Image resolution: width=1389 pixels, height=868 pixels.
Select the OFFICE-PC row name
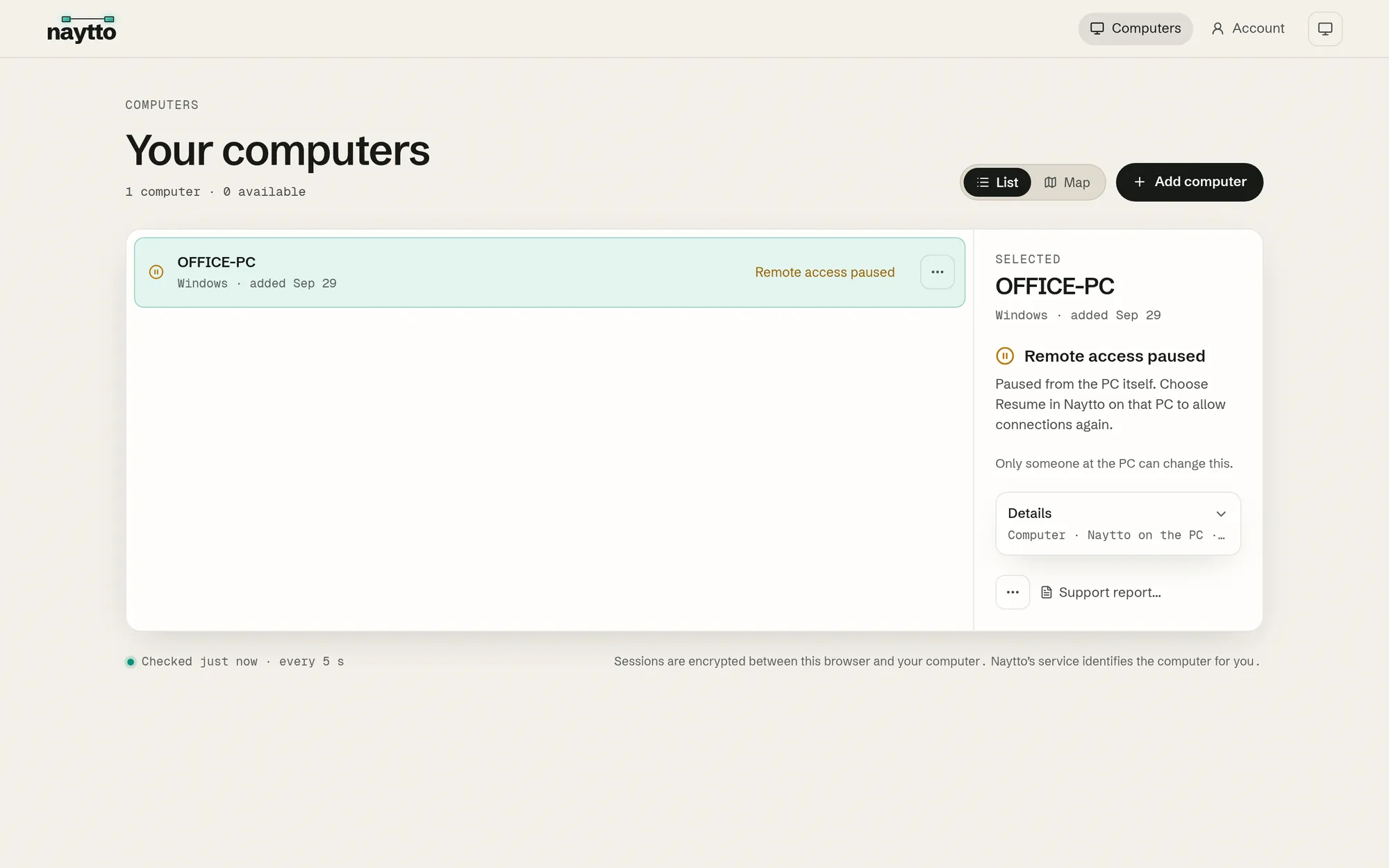(216, 262)
